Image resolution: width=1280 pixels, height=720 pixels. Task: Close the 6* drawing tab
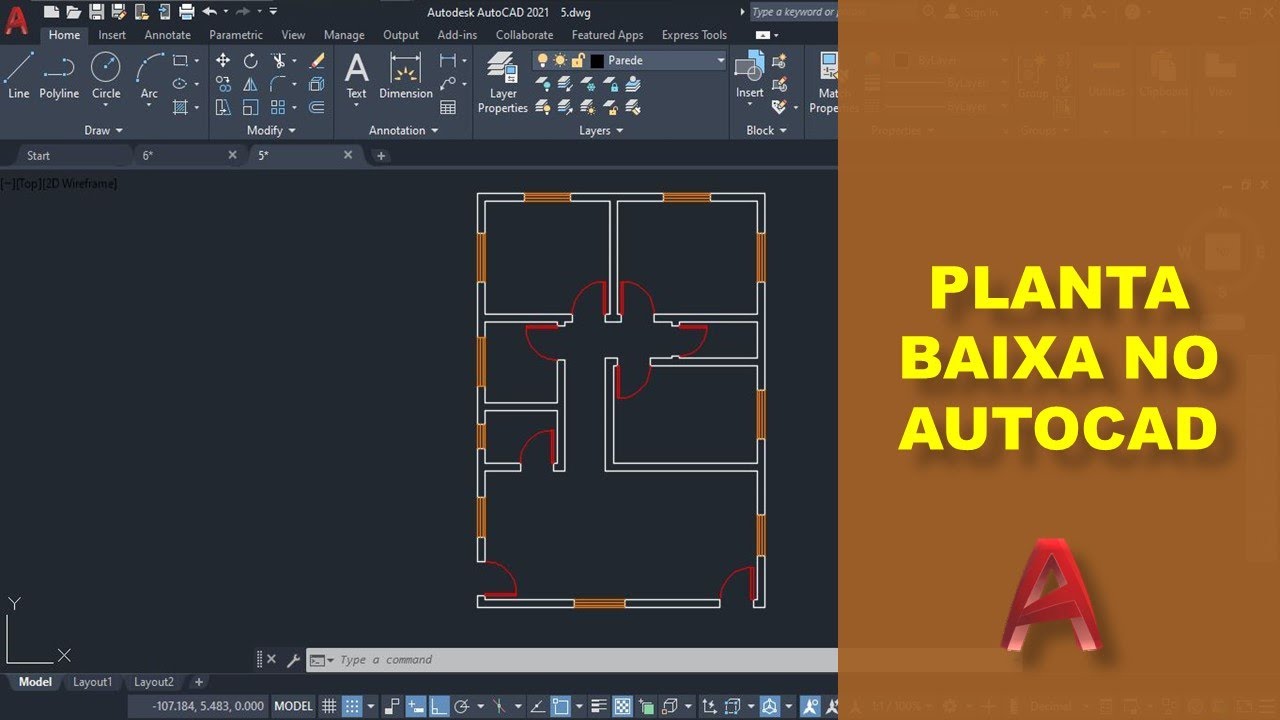(232, 155)
